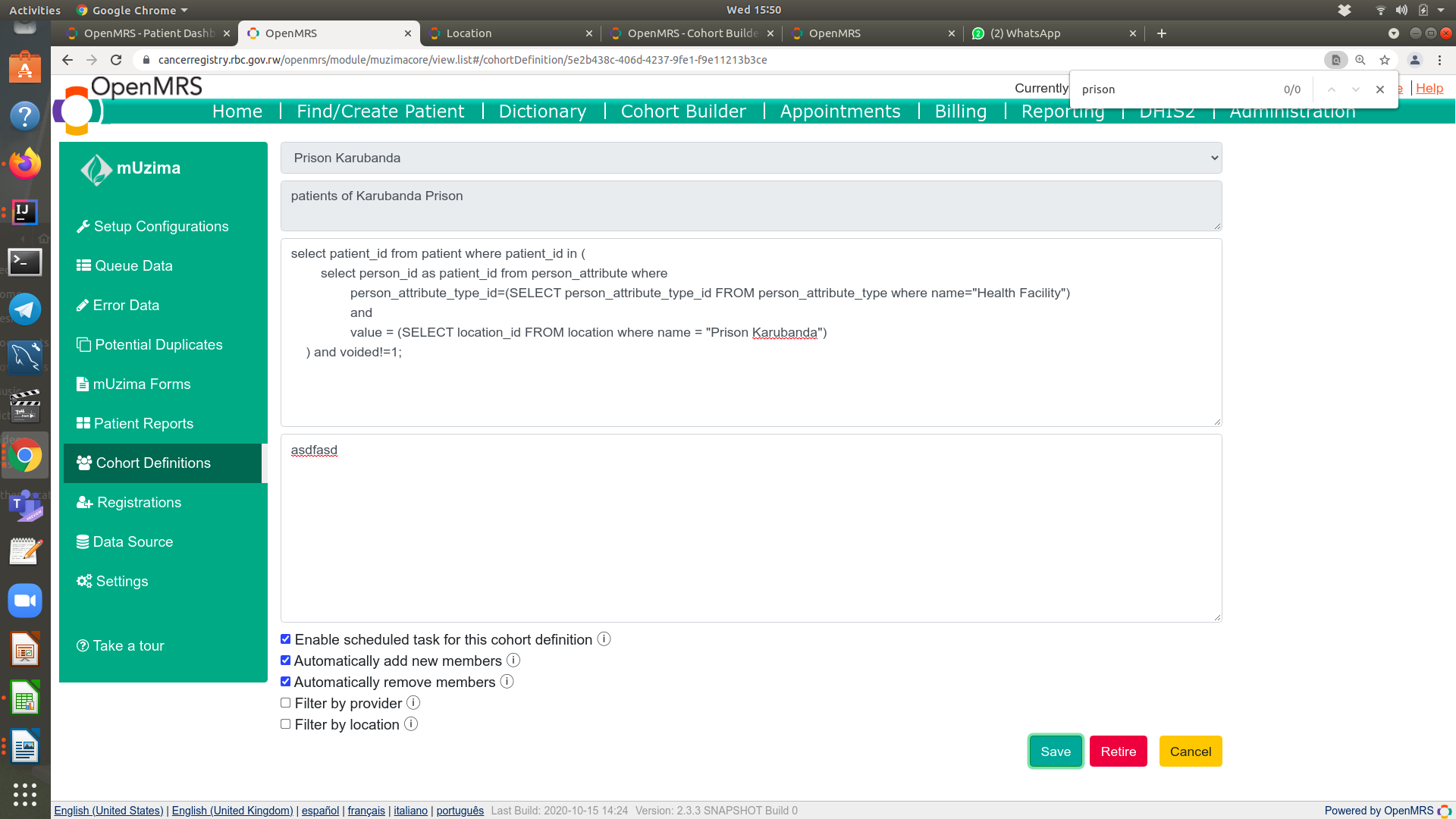
Task: Open a new browser tab
Action: click(1162, 33)
